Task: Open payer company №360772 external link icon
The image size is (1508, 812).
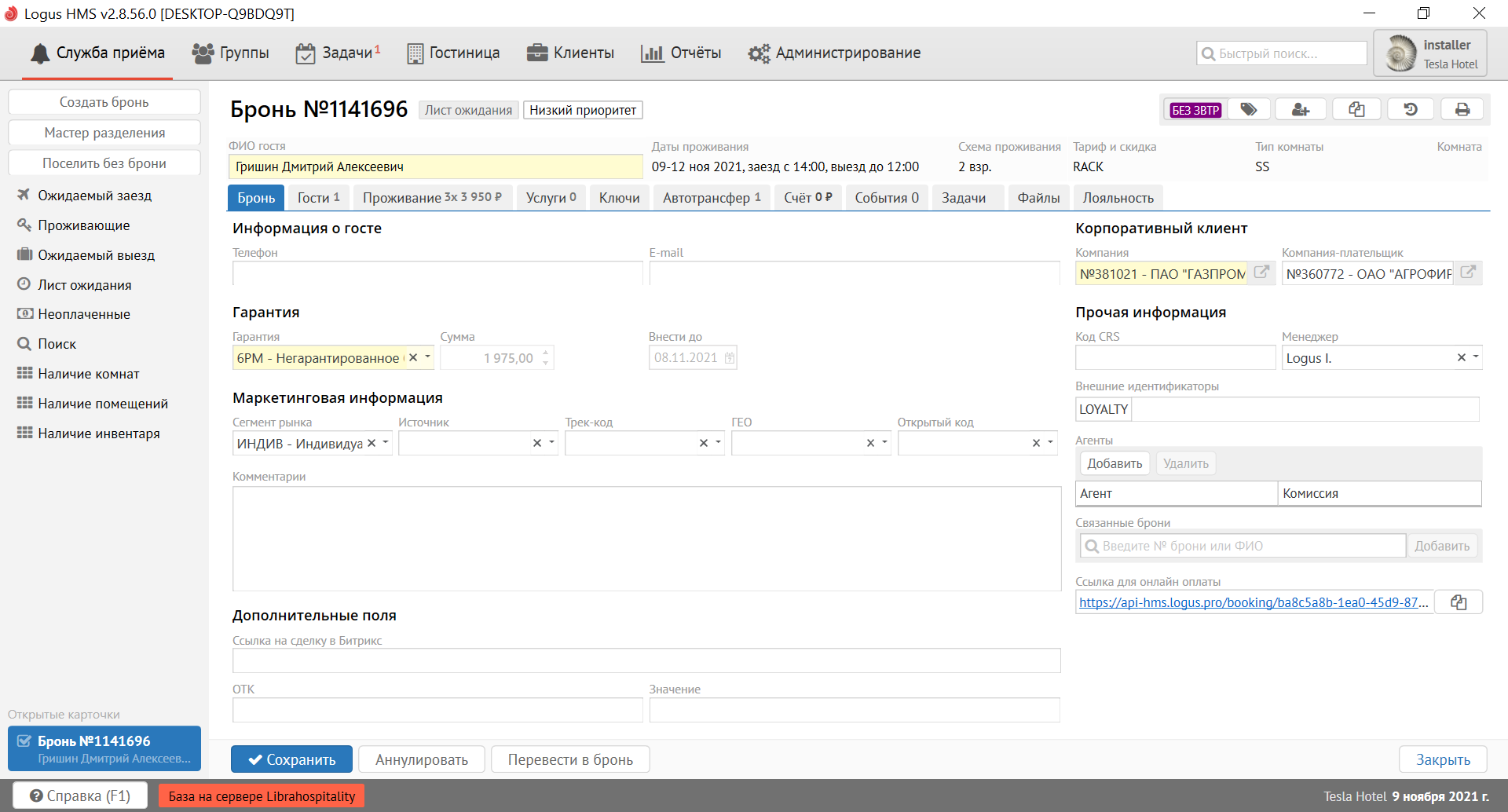Action: (x=1467, y=272)
